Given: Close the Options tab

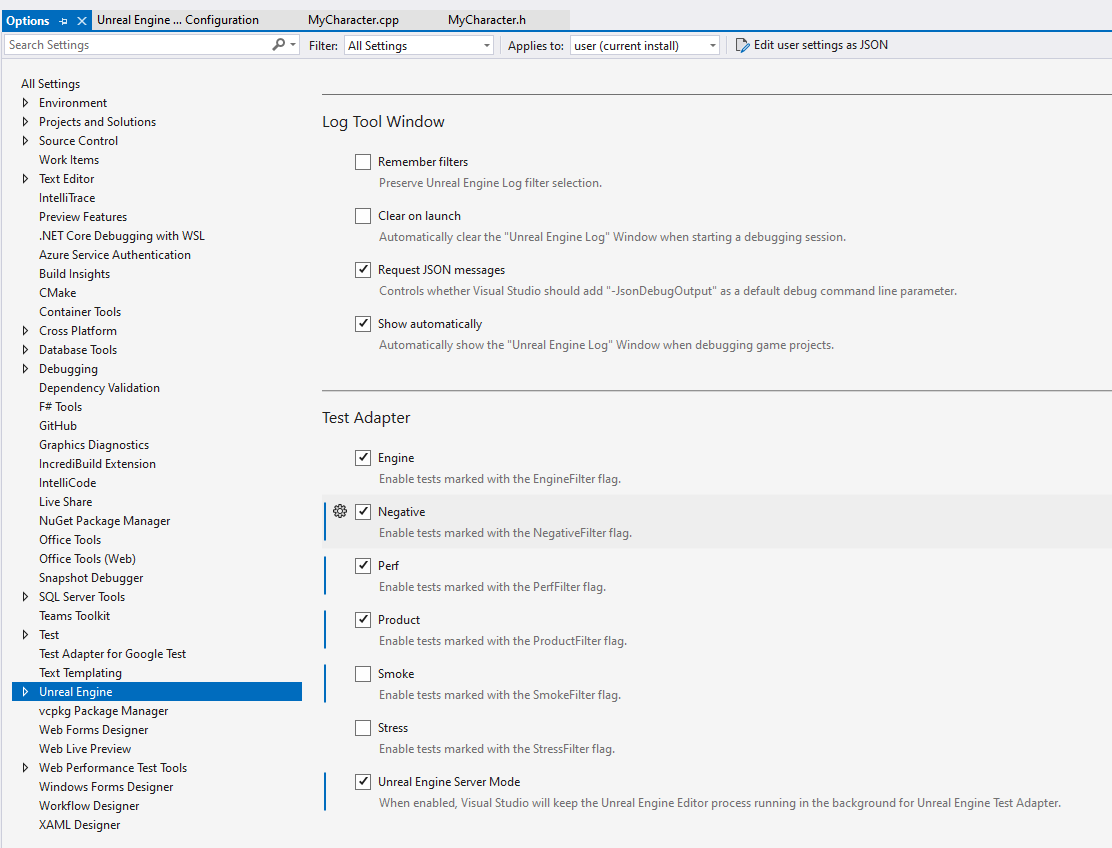Looking at the screenshot, I should (x=82, y=21).
